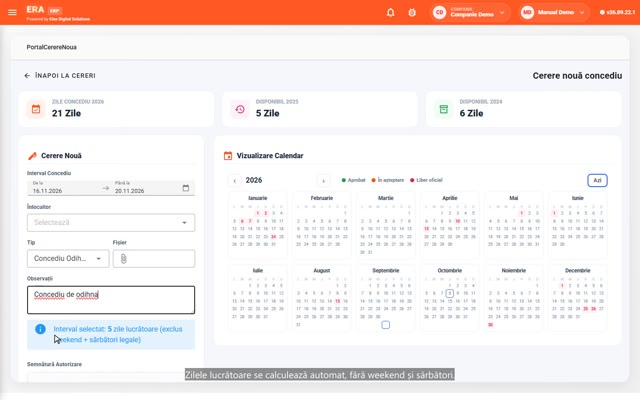Go to next year in calendar
640x400 pixels.
coord(323,180)
